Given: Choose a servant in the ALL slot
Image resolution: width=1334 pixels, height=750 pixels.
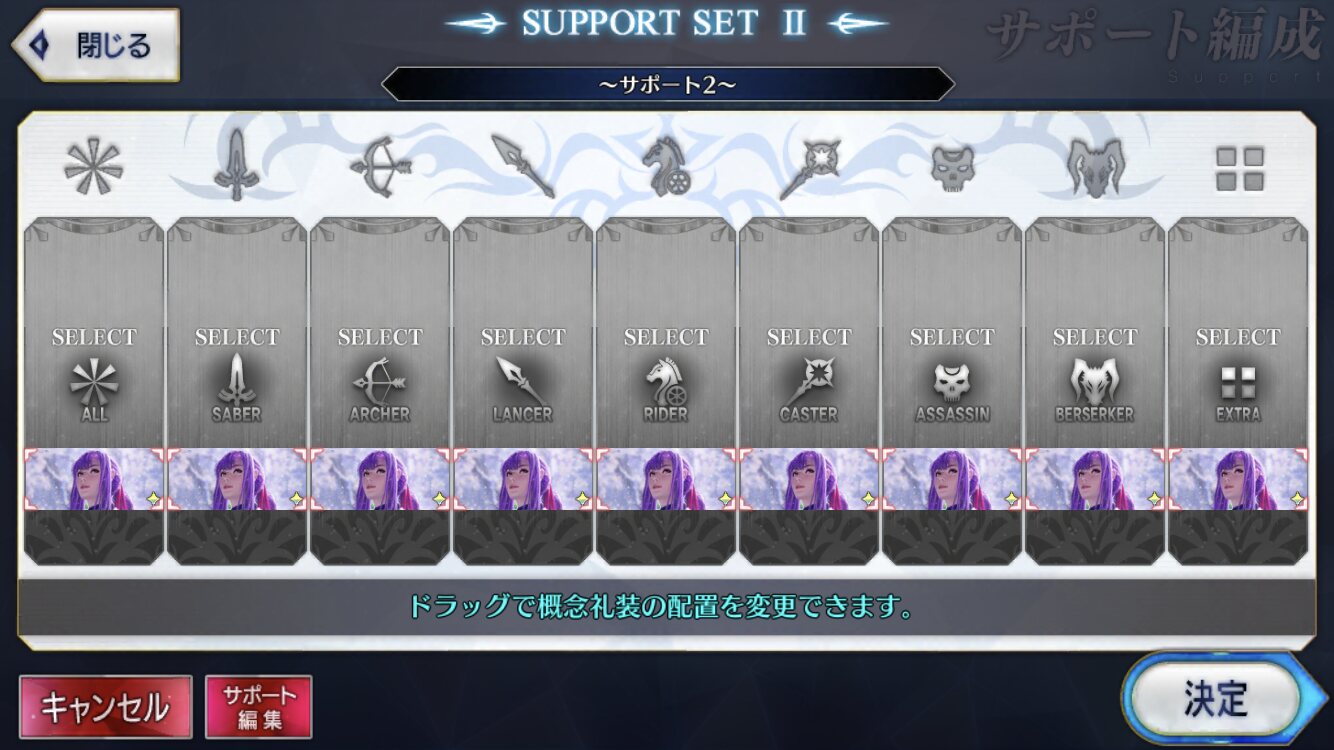Looking at the screenshot, I should point(94,332).
